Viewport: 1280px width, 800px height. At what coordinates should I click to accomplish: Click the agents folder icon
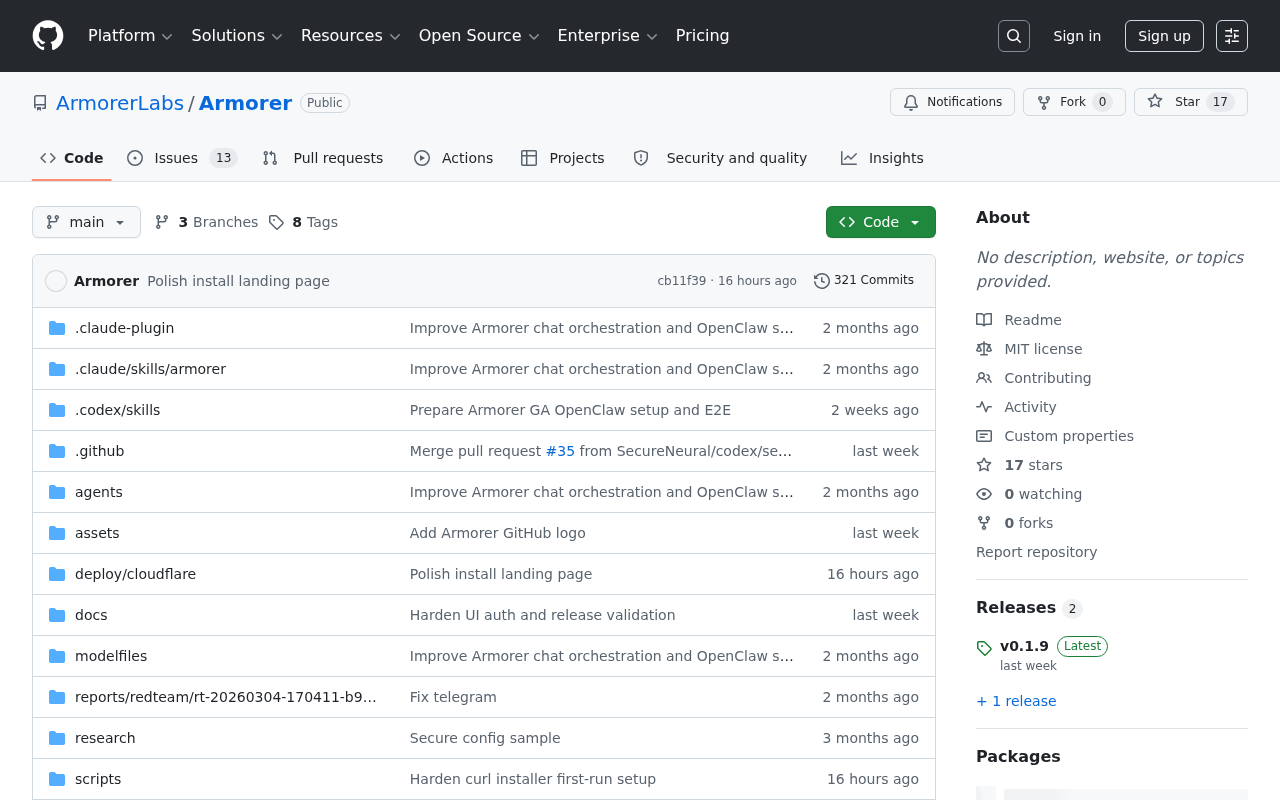(x=57, y=492)
